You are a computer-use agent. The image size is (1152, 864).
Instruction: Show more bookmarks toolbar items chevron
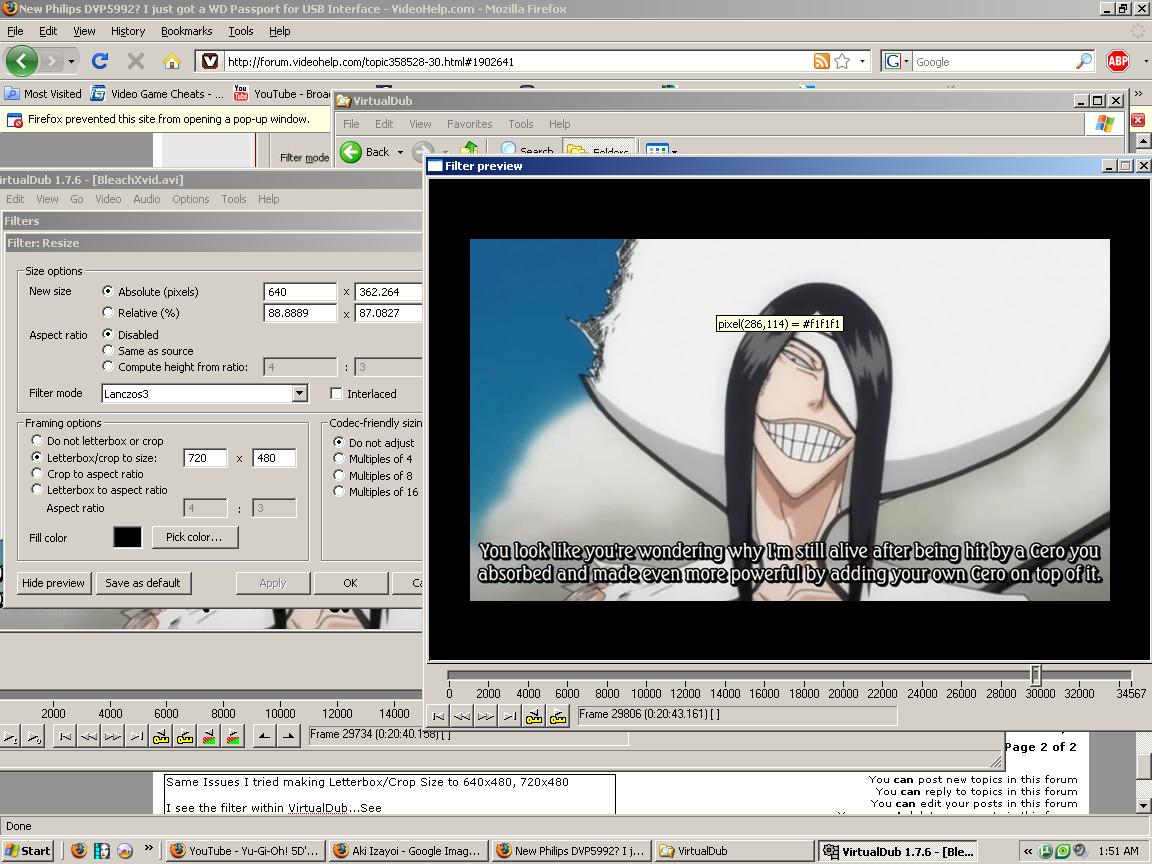coord(1139,94)
